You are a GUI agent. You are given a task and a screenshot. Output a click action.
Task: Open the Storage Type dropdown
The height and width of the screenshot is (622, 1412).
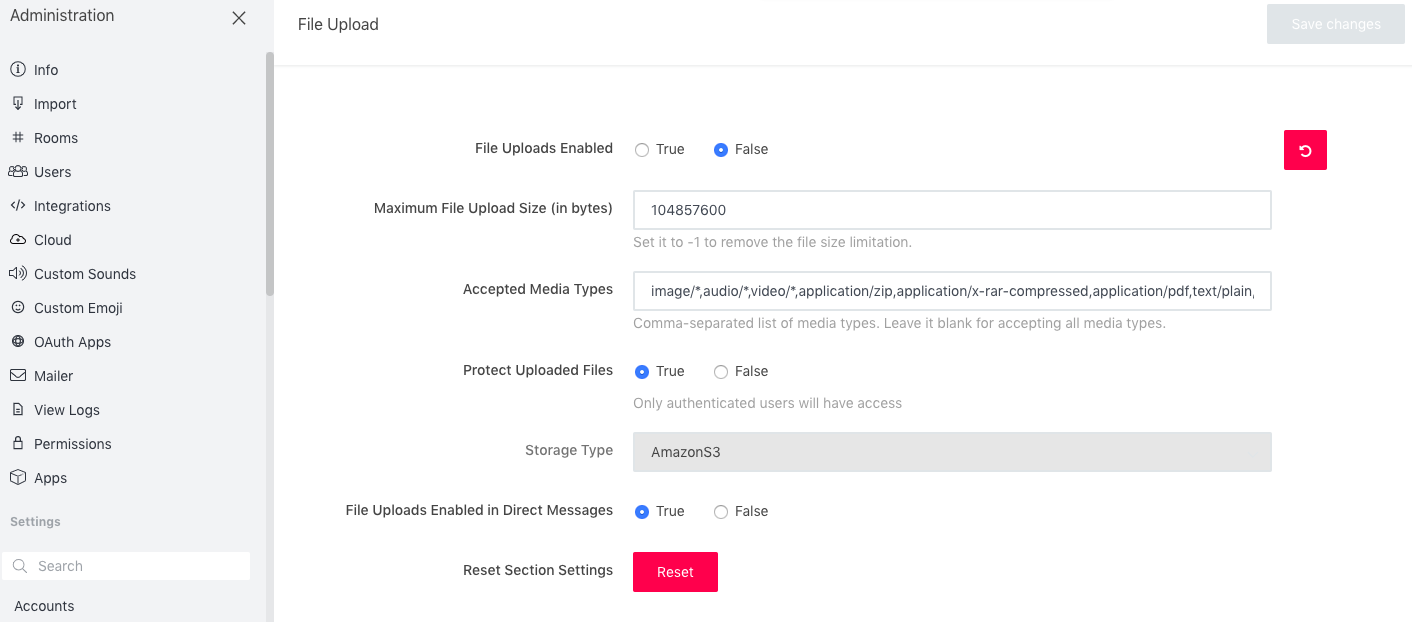tap(952, 452)
